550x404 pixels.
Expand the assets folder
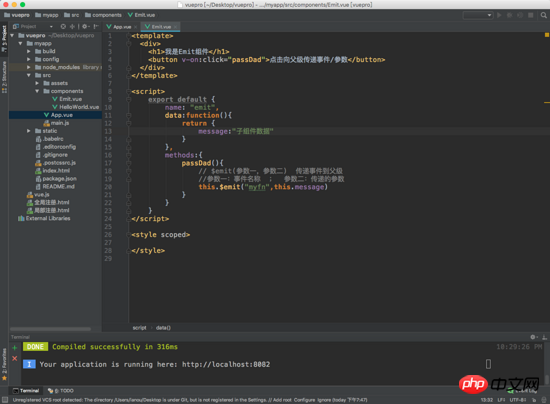[x=37, y=83]
